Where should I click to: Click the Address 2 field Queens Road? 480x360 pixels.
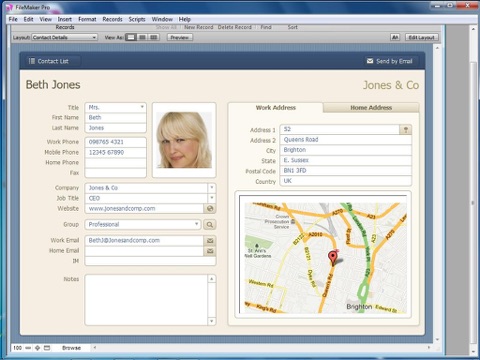pos(346,140)
